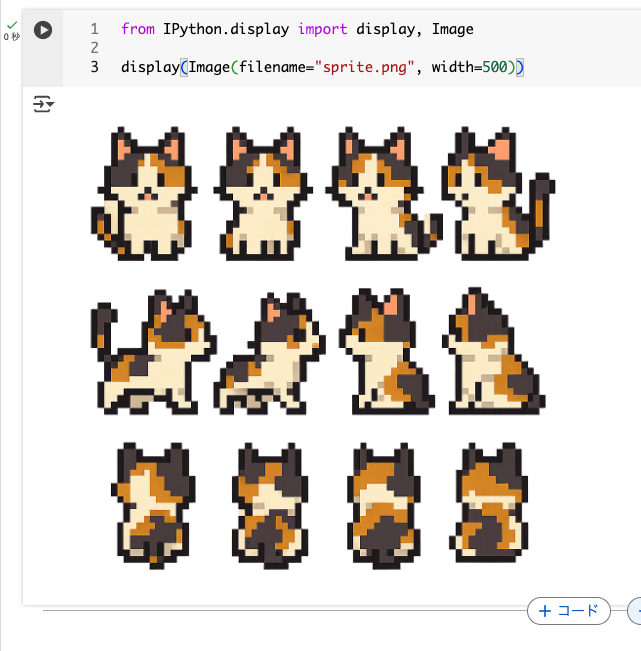Toggle the cell output options icon
Image resolution: width=641 pixels, height=651 pixels.
pyautogui.click(x=44, y=104)
